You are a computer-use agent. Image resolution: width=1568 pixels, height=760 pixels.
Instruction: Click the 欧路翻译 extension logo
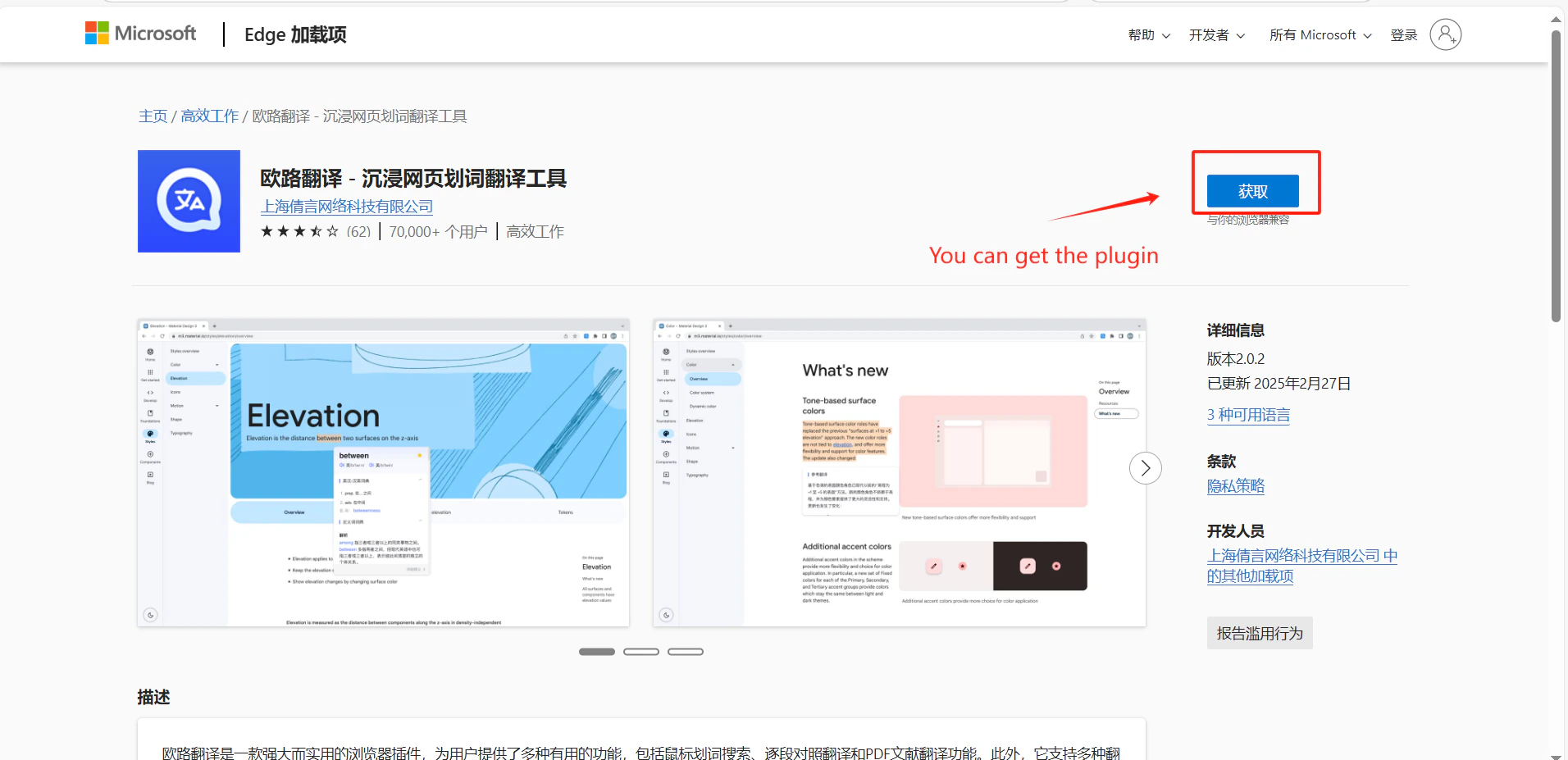coord(189,201)
